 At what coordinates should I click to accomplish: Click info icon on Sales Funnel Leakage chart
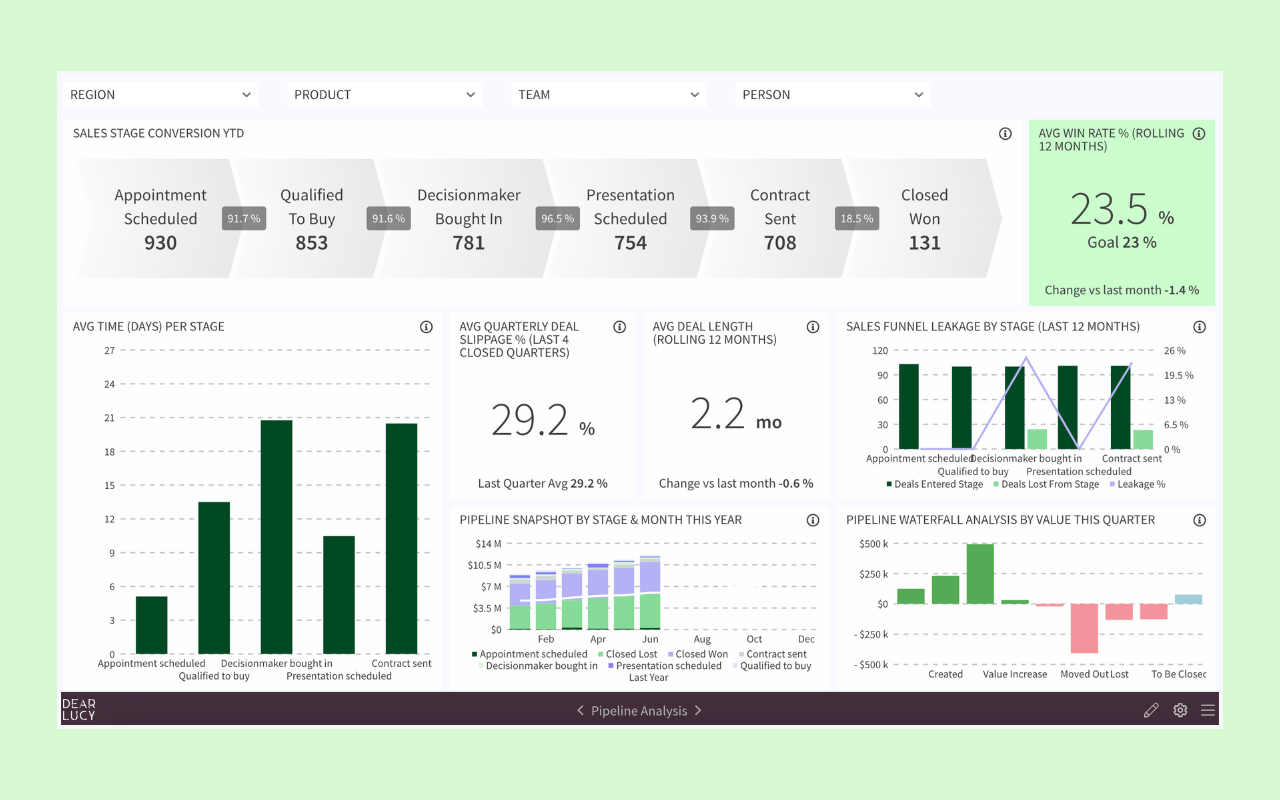1199,326
